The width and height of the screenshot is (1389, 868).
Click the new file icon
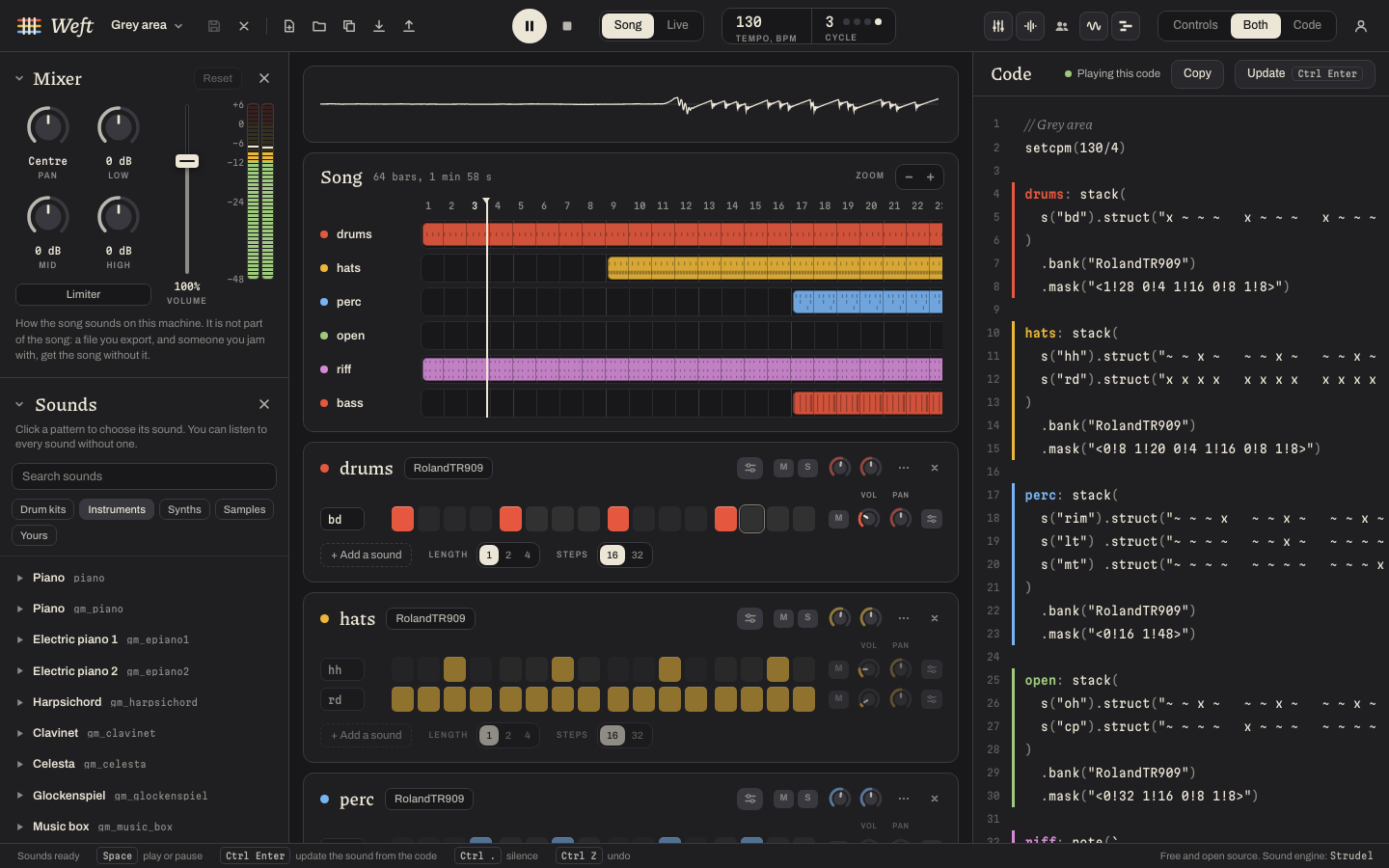(x=289, y=26)
